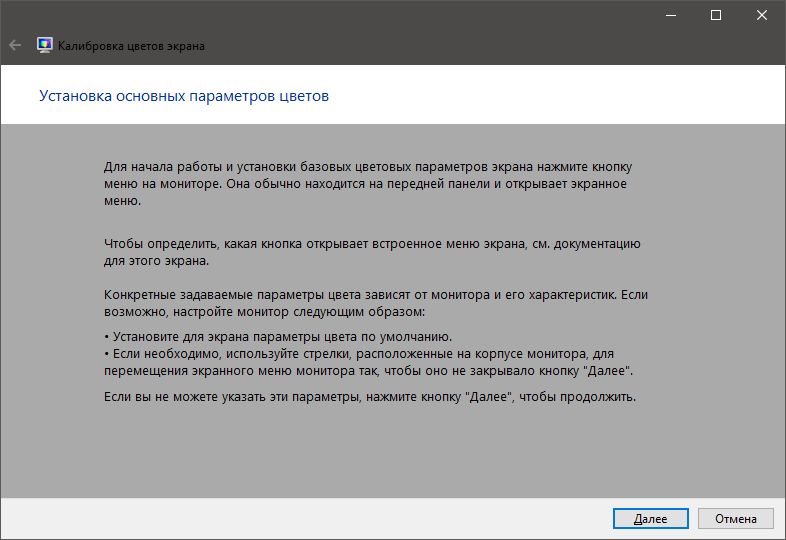Maximize the calibration wizard window

tap(716, 15)
